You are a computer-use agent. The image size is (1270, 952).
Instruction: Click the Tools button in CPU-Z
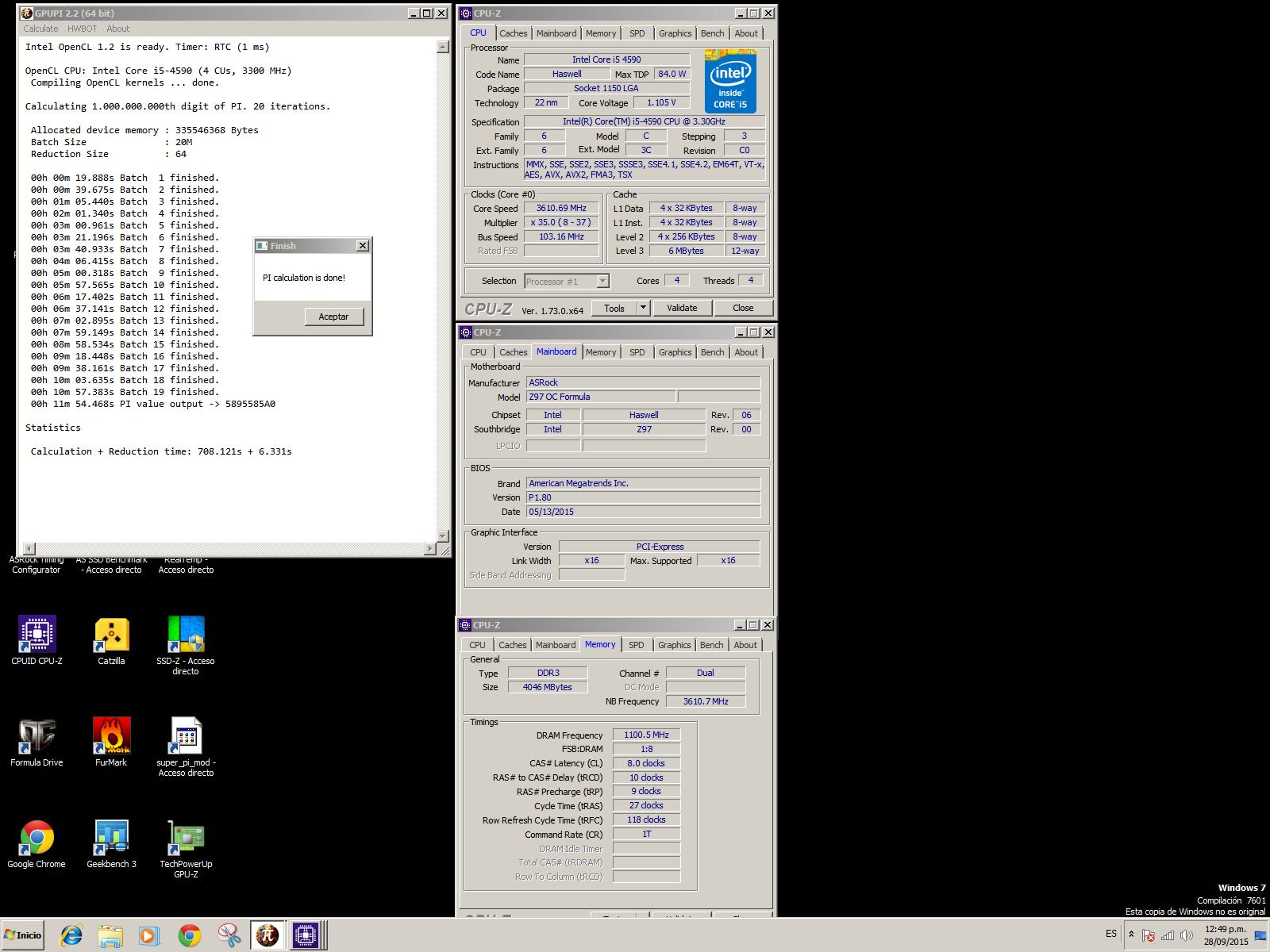(x=614, y=308)
